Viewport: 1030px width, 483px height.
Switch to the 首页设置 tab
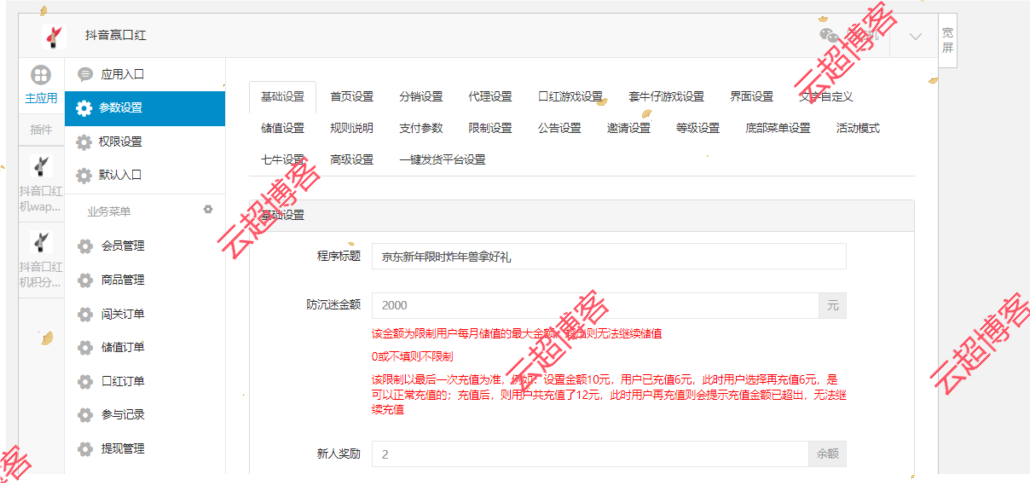point(352,97)
